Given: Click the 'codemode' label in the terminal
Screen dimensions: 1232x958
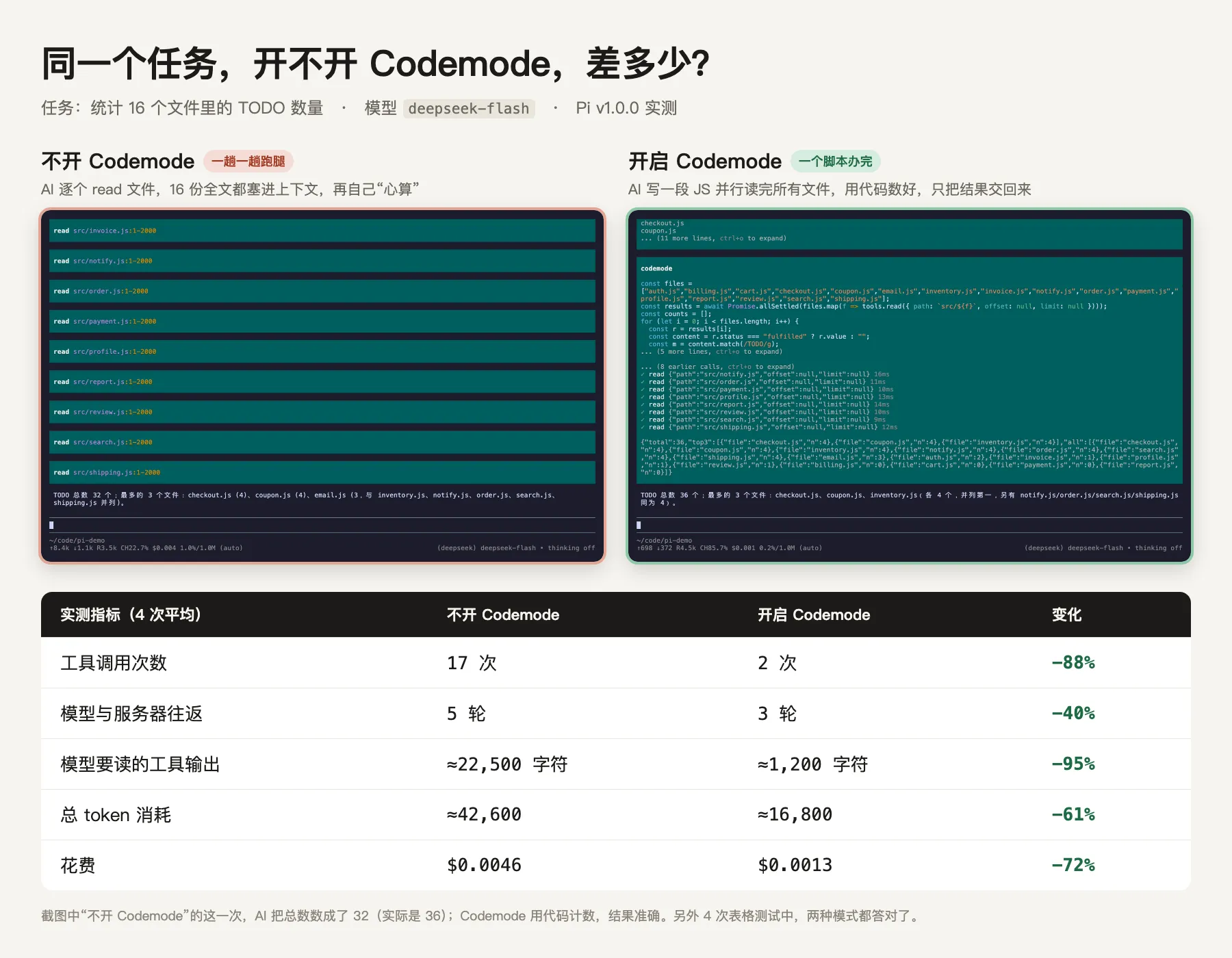Looking at the screenshot, I should click(x=656, y=268).
